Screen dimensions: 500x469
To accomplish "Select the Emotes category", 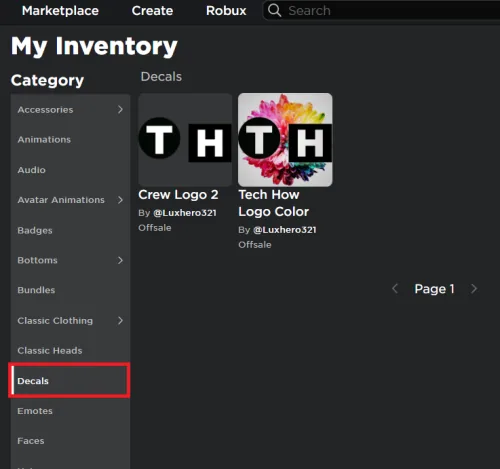I will click(x=70, y=411).
